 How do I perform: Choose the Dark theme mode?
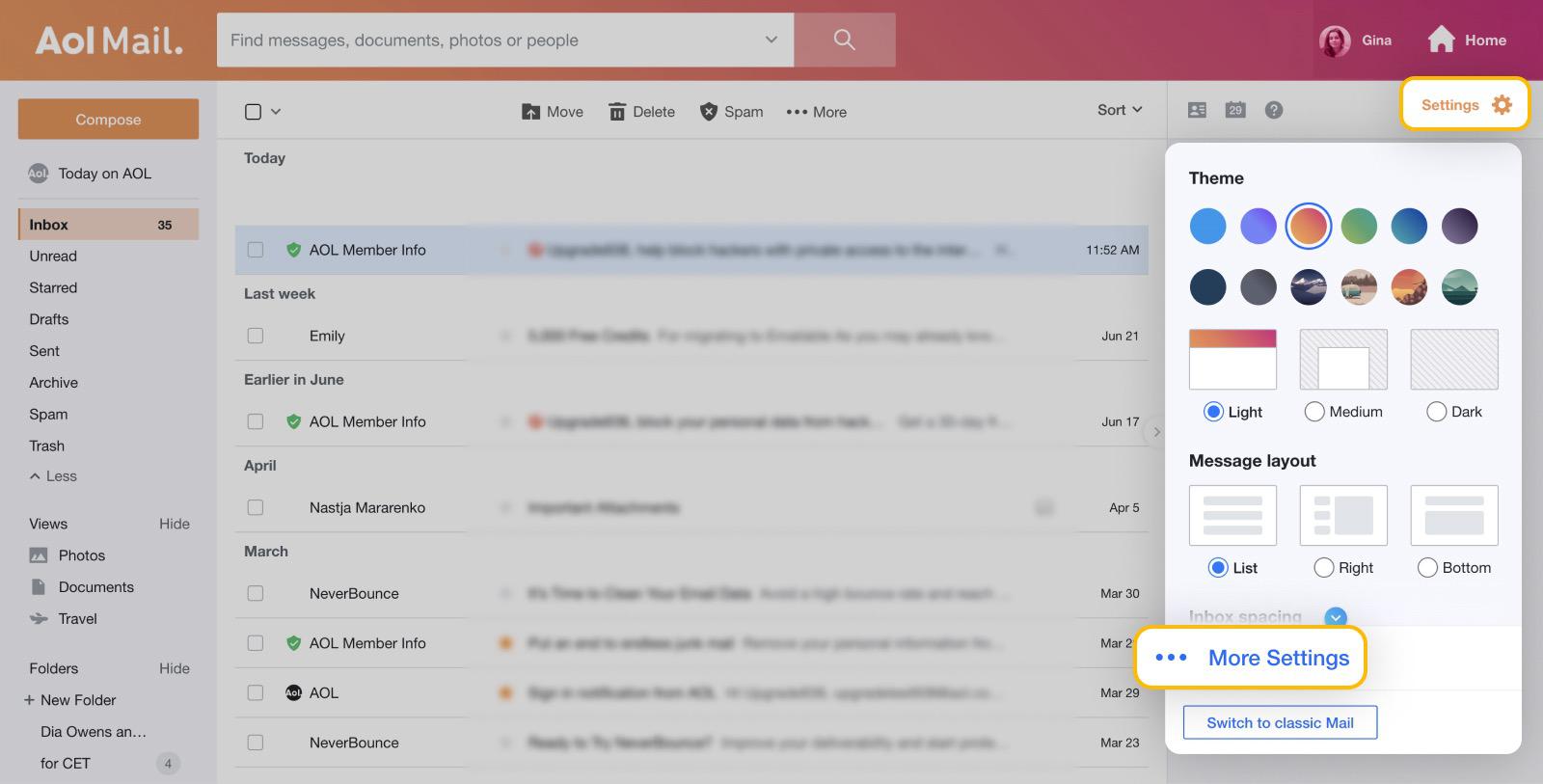[x=1436, y=412]
